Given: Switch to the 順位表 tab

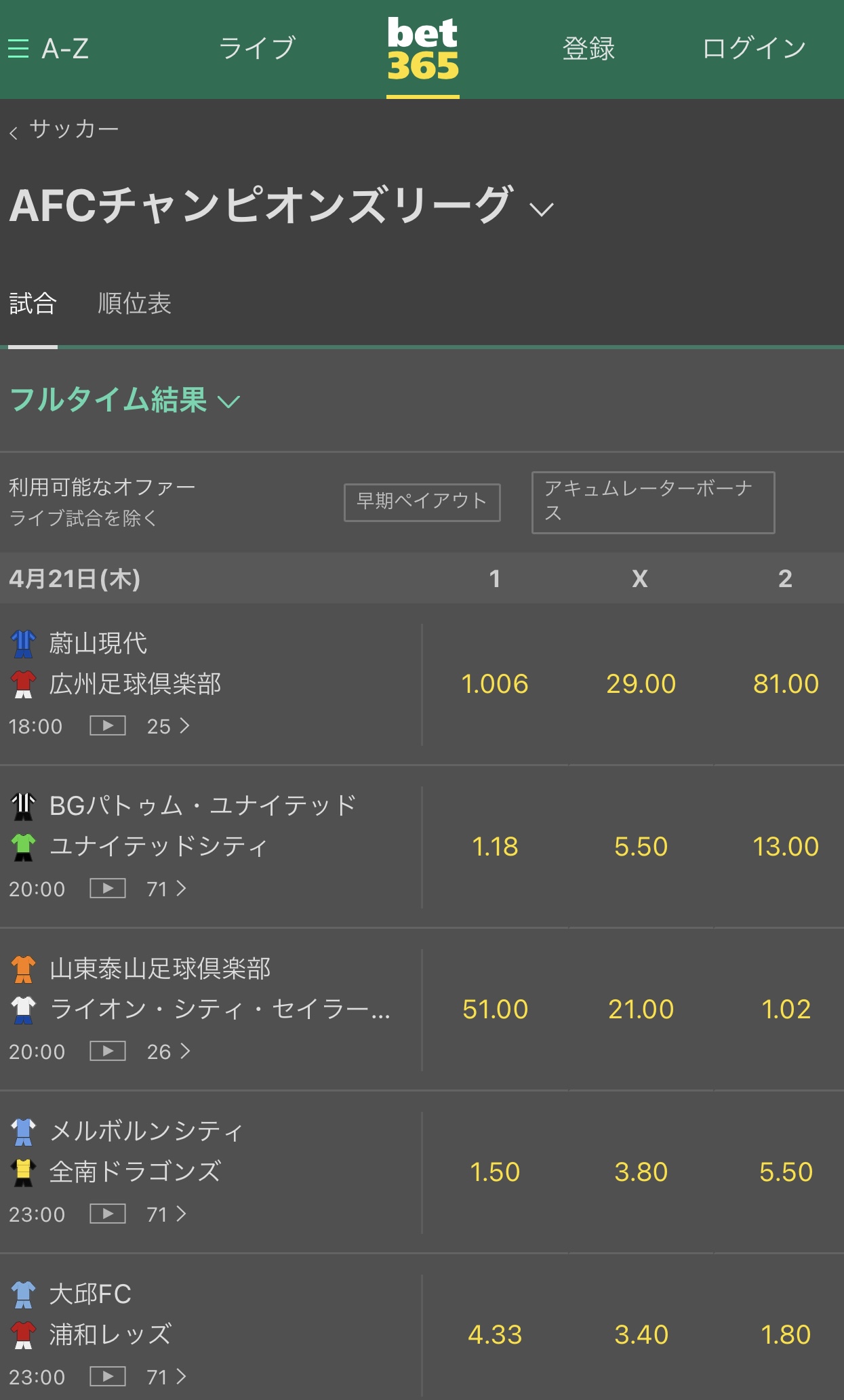Looking at the screenshot, I should 135,304.
